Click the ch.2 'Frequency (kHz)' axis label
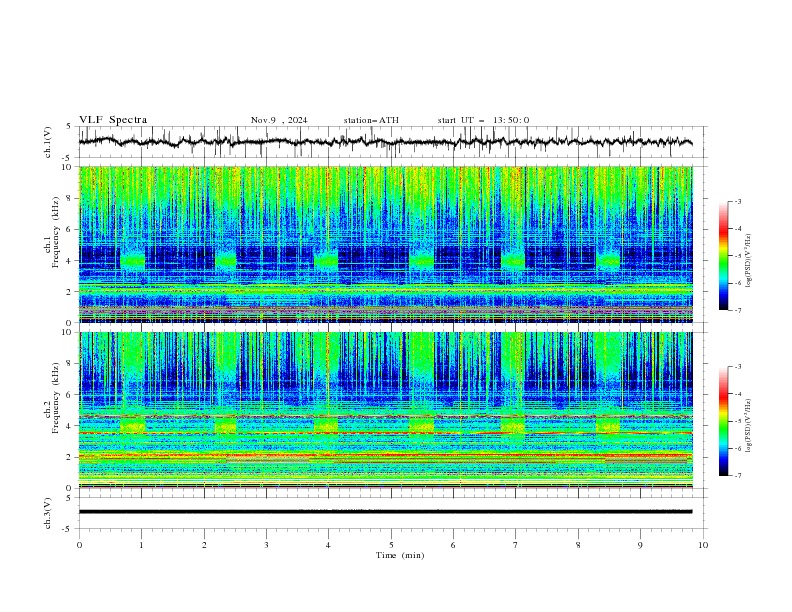792x612 pixels. (55, 398)
